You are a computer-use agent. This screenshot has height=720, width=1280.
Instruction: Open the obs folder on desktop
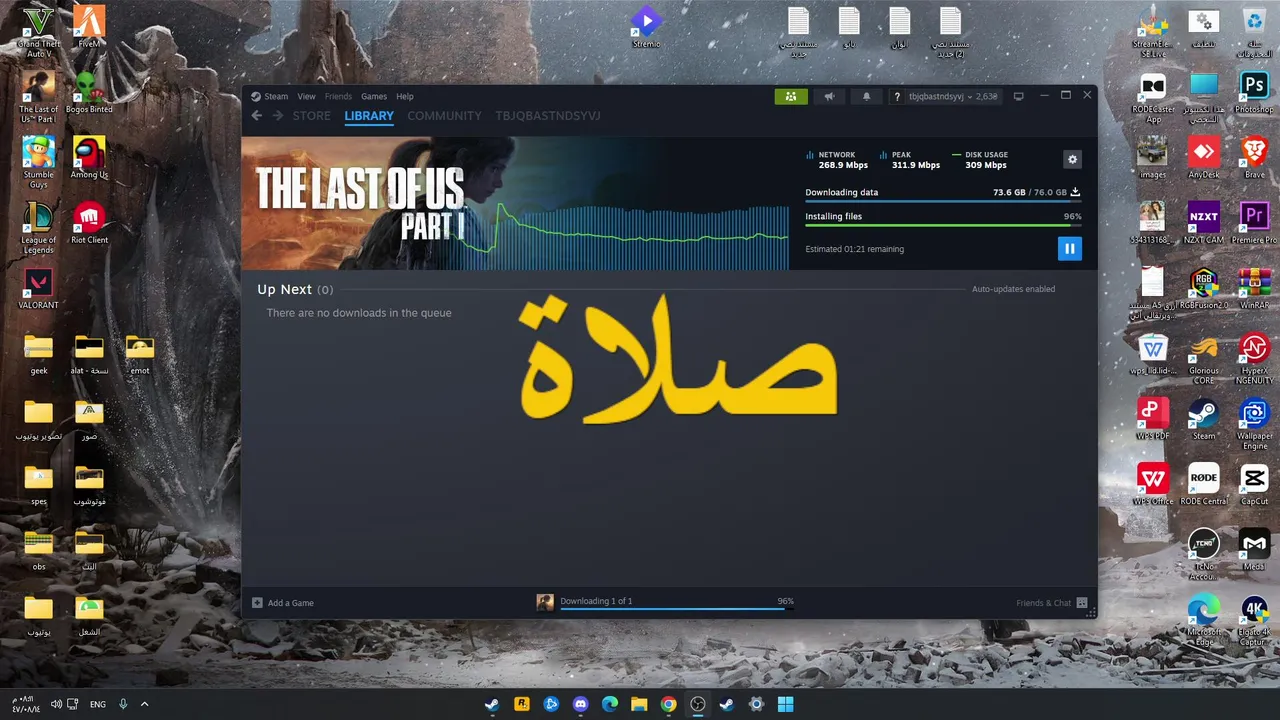(38, 550)
